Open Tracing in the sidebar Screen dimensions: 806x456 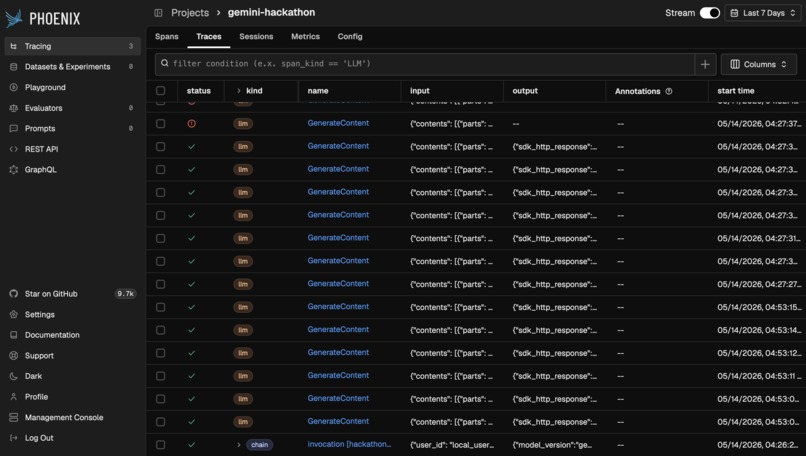pyautogui.click(x=72, y=46)
